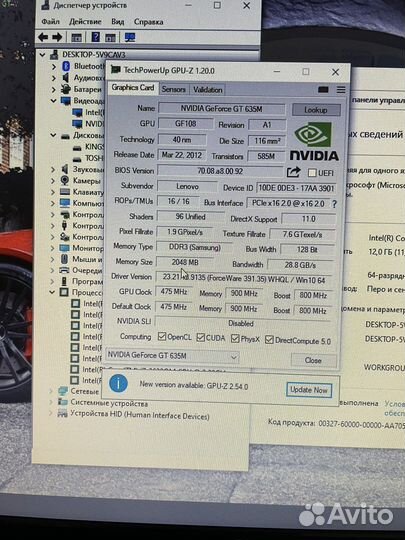Expand the Bluetooth tree node

coord(54,66)
